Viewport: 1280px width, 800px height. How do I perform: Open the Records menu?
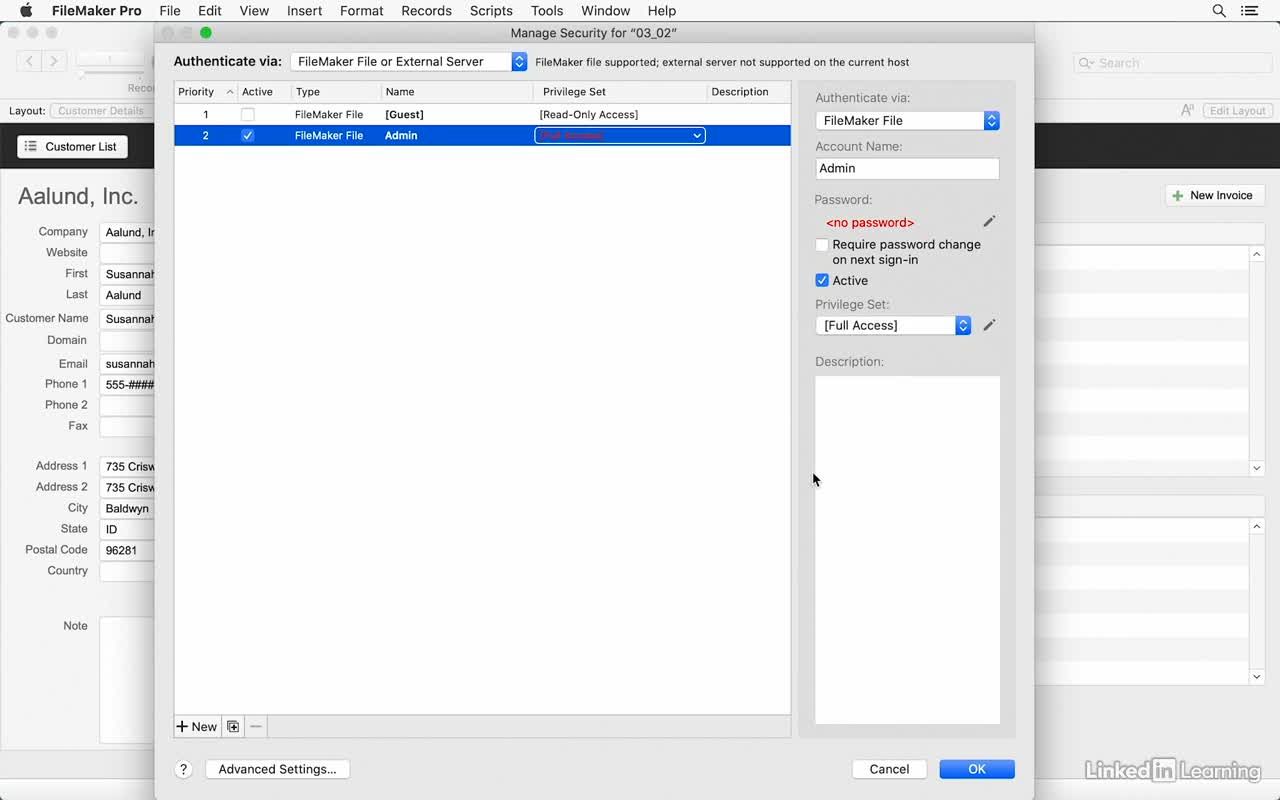pyautogui.click(x=427, y=11)
